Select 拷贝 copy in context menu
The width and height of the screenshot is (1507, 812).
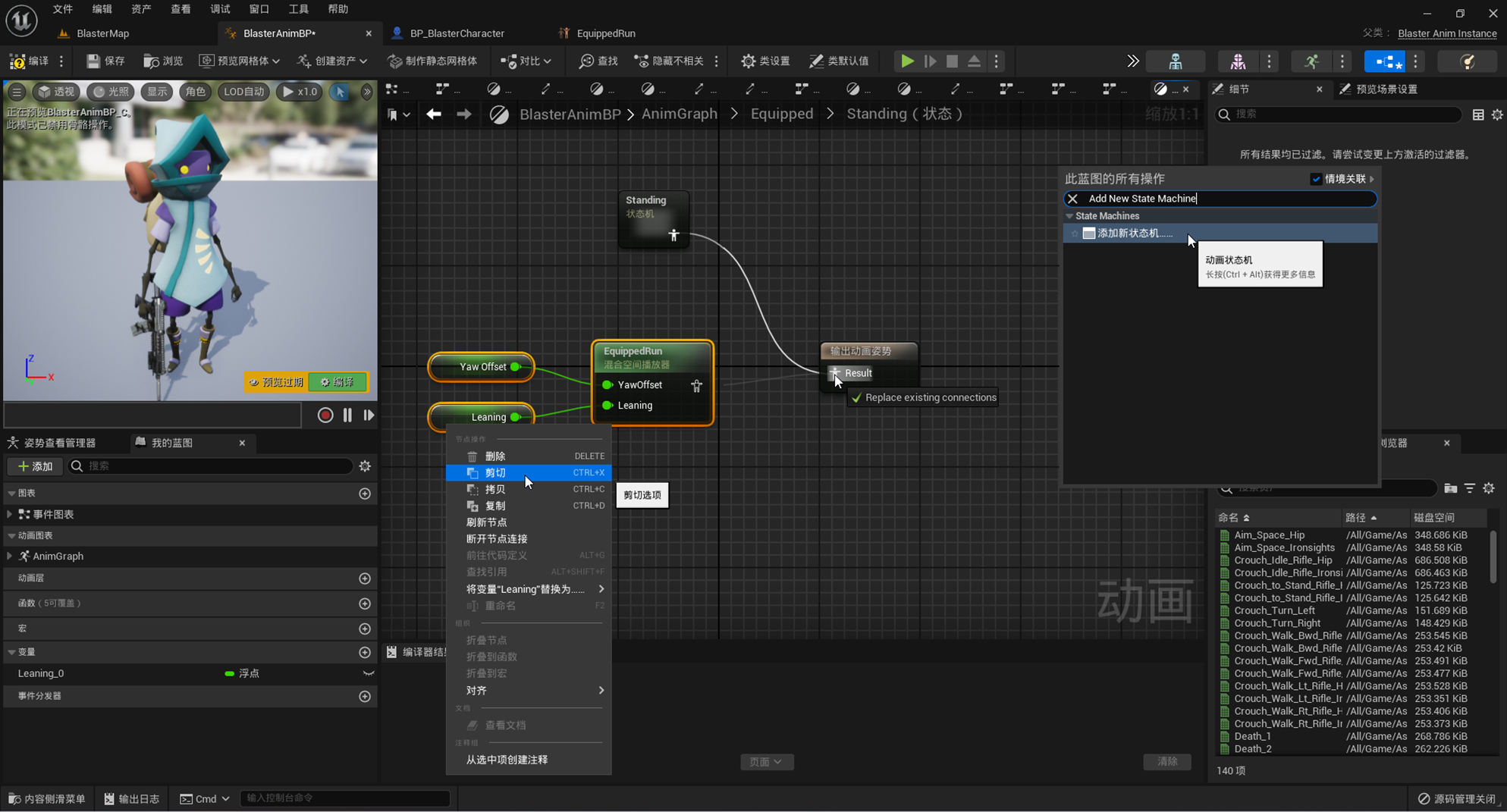pos(529,489)
